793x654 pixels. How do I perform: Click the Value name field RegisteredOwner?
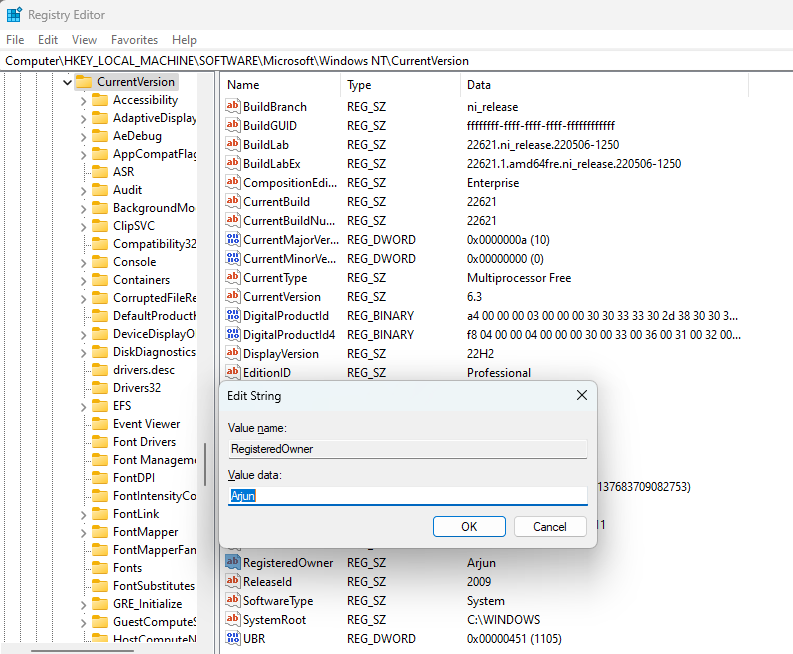(x=408, y=449)
